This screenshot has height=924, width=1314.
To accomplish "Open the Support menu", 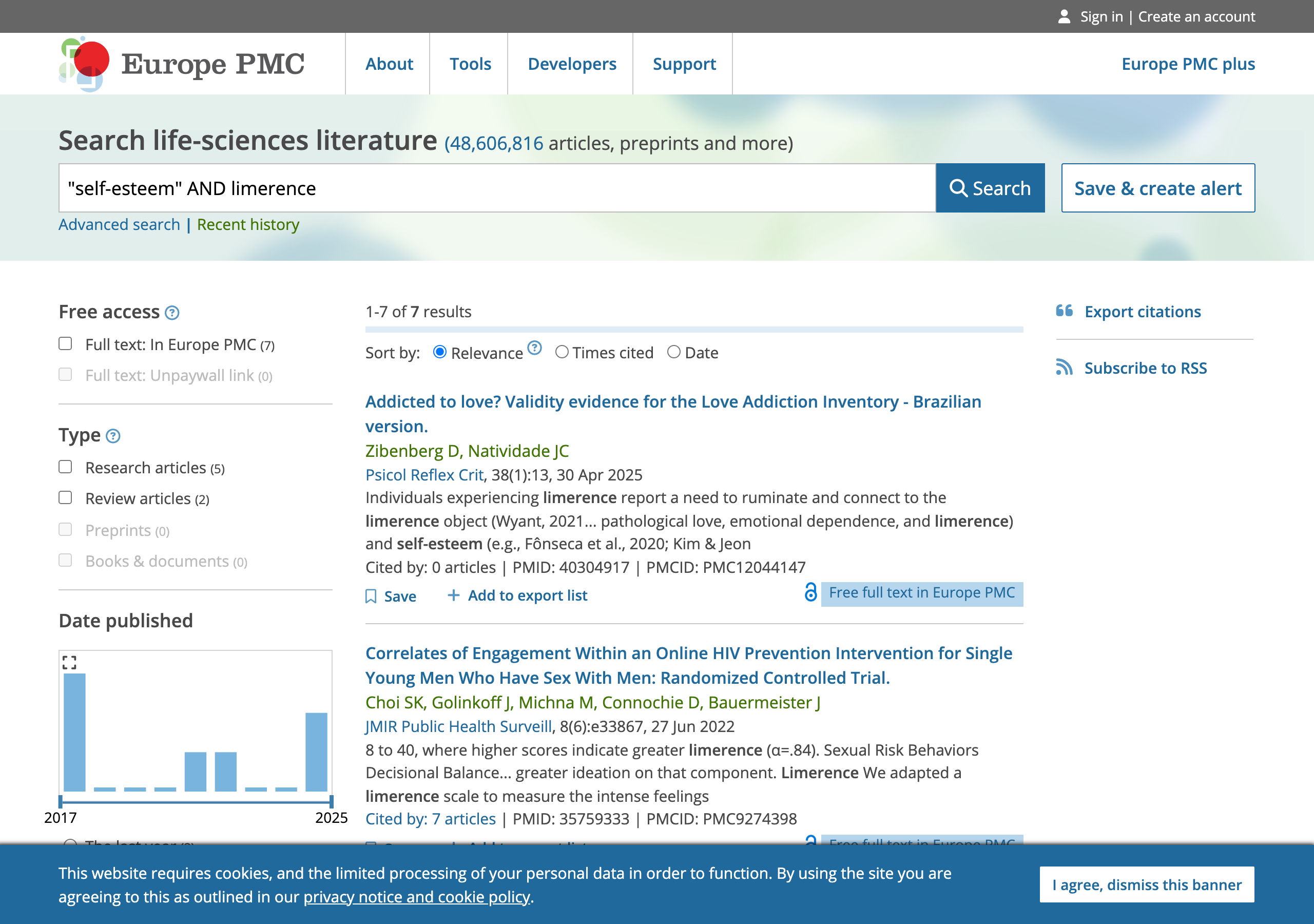I will tap(685, 64).
